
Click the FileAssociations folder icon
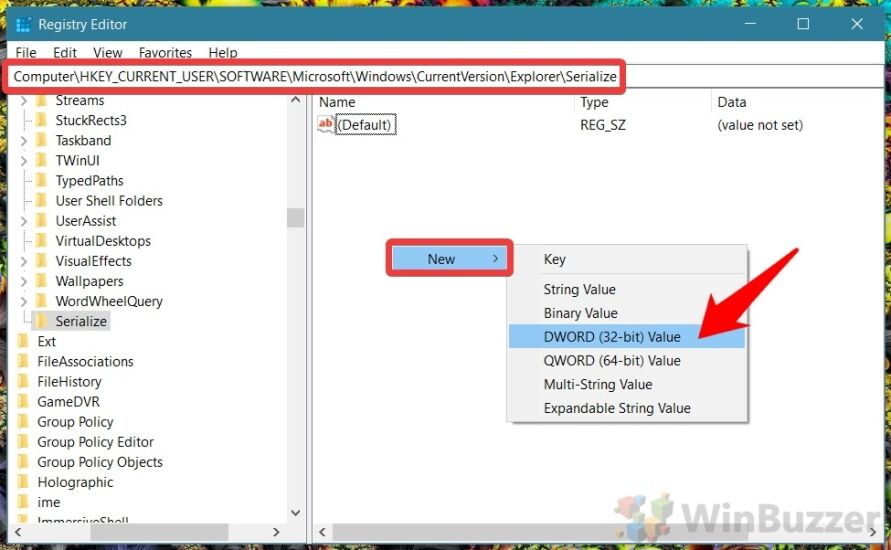[23, 362]
